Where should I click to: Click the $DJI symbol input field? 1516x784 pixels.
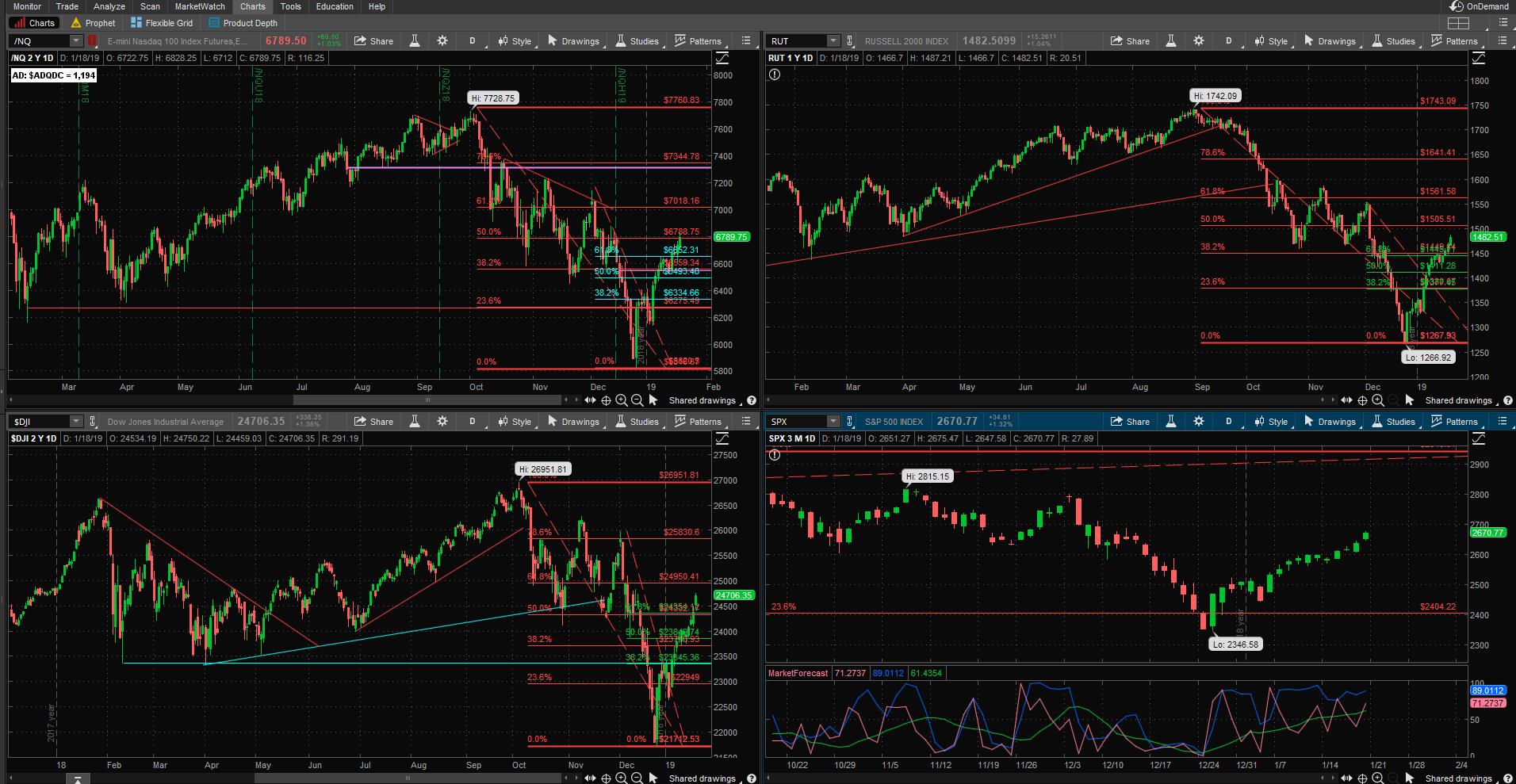[40, 422]
